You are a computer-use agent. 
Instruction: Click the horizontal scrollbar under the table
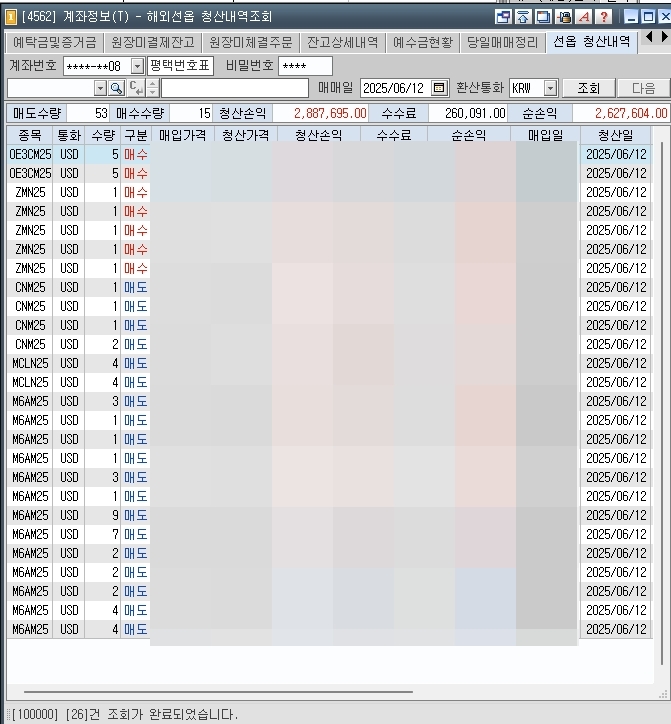(x=218, y=692)
